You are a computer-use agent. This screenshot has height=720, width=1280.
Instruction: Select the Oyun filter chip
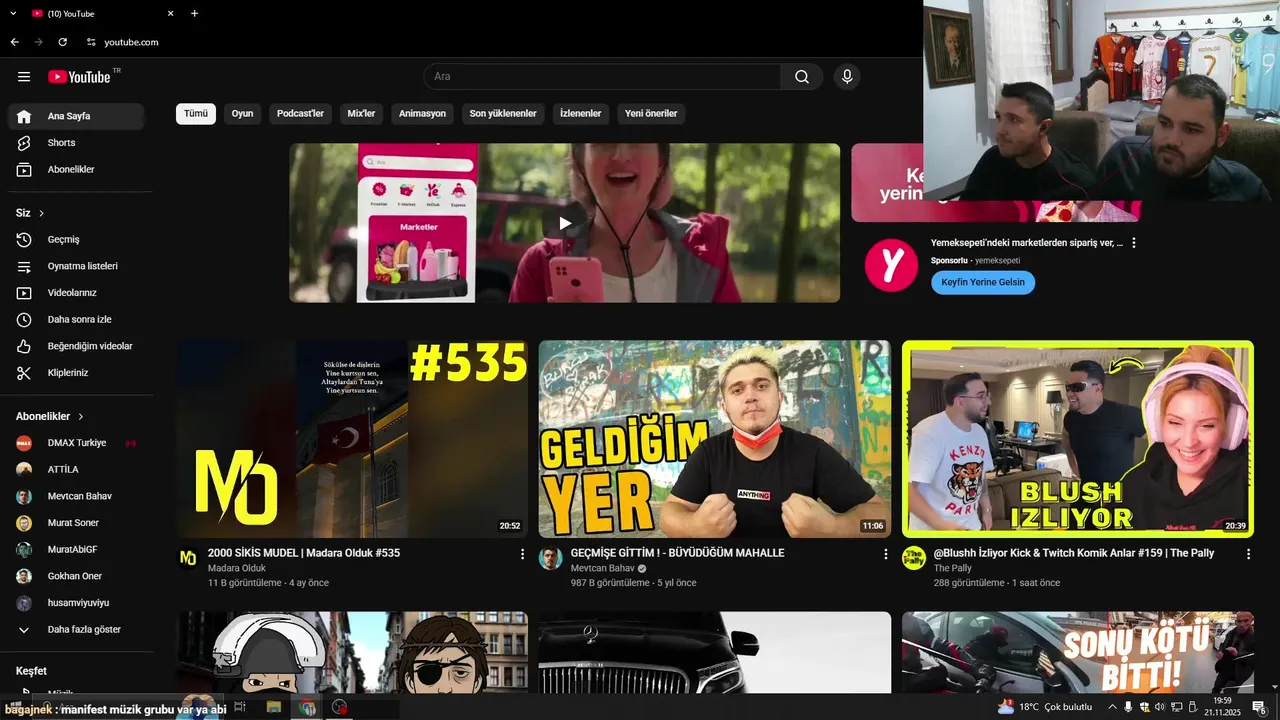pos(242,114)
